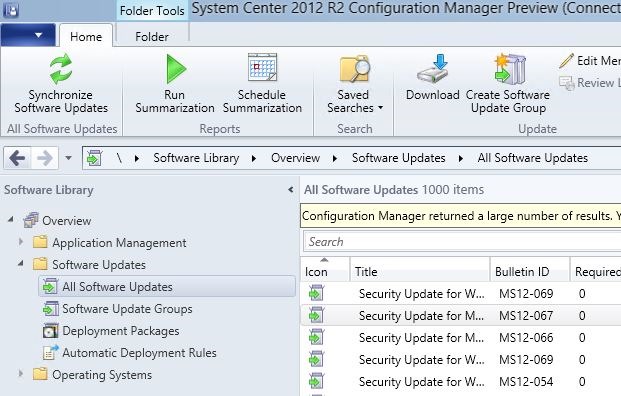Open breadcrumb arrow after root backslash
The image size is (621, 396).
[137, 158]
